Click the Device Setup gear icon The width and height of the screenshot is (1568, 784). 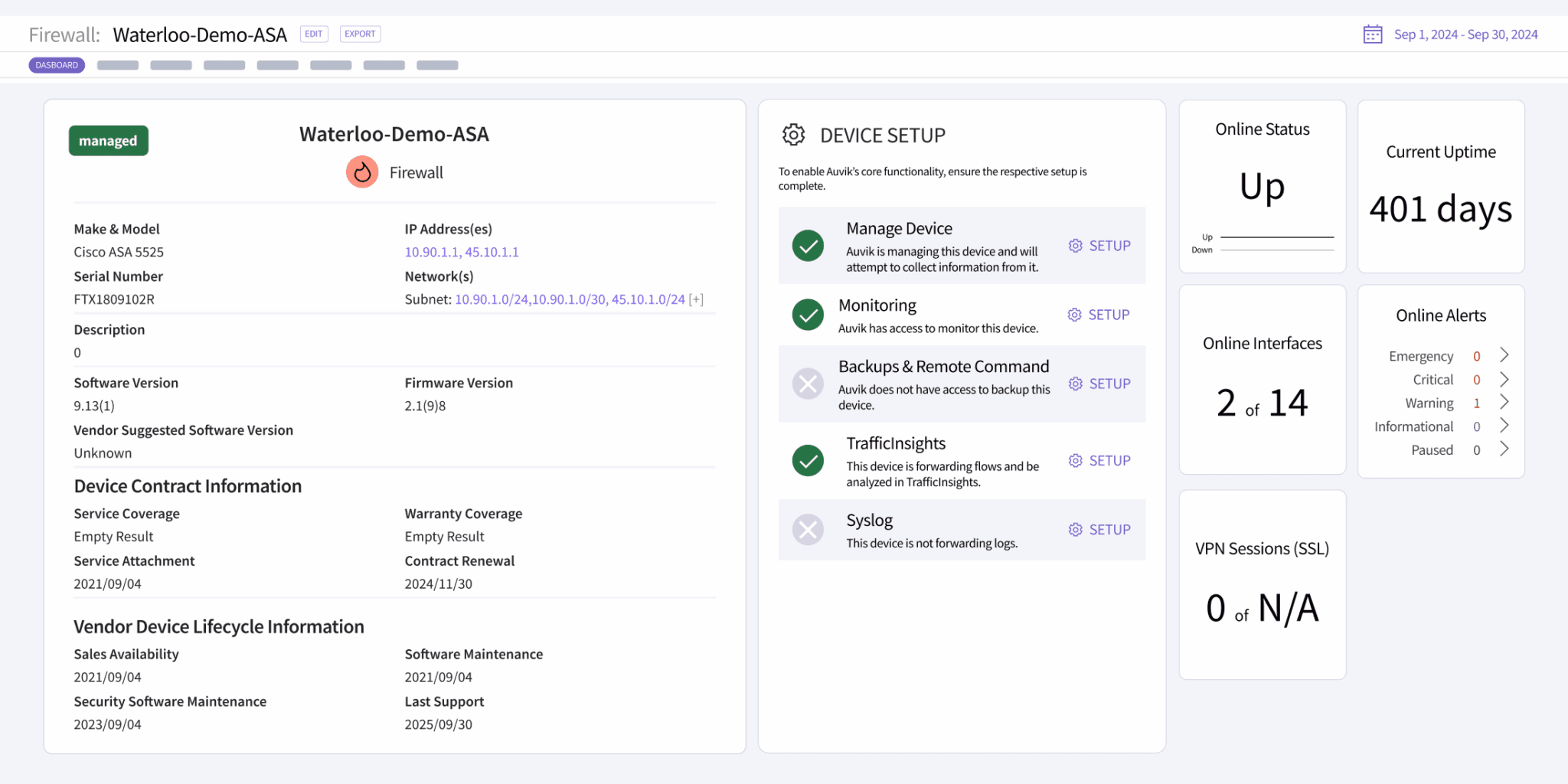[x=793, y=135]
